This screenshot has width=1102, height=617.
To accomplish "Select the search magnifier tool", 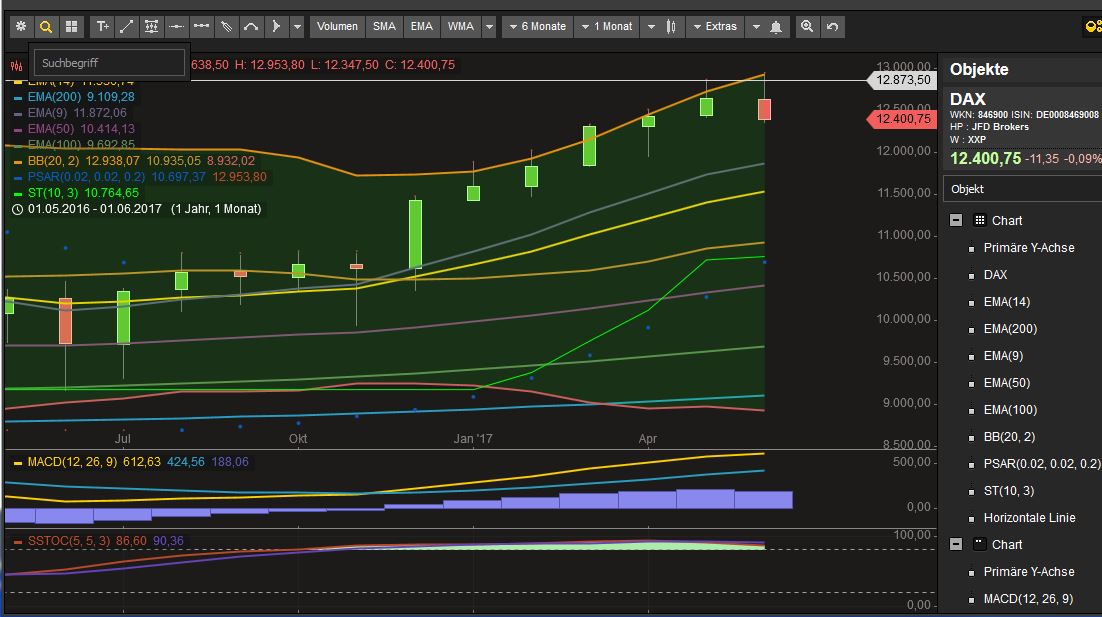I will (x=45, y=27).
